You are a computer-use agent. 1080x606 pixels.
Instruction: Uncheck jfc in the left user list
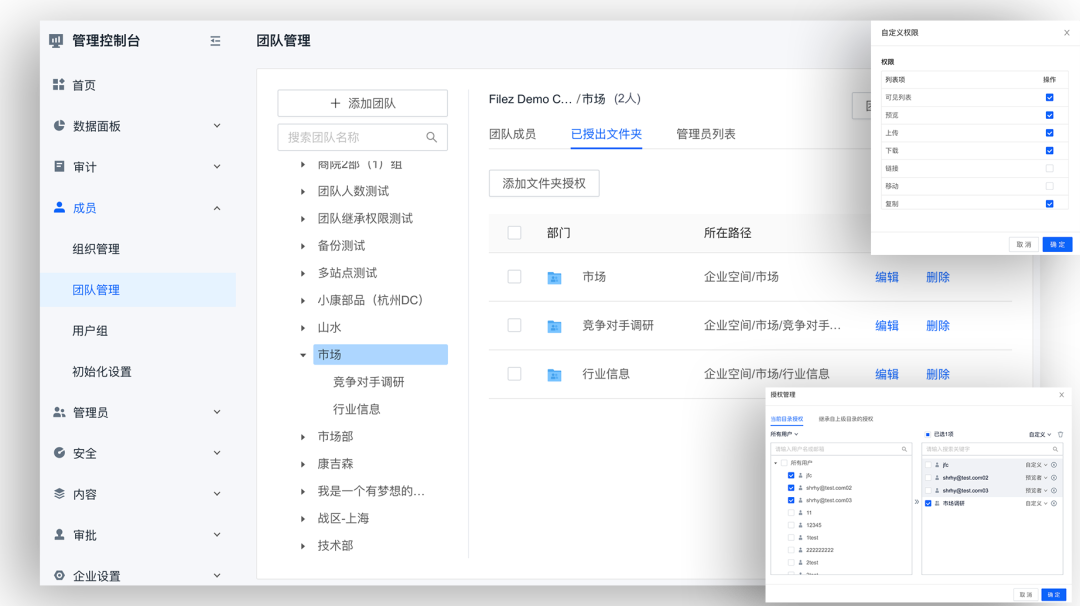pos(791,475)
